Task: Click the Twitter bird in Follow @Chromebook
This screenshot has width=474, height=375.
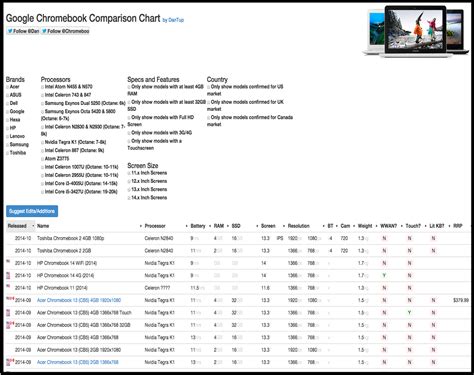Action: pos(44,31)
